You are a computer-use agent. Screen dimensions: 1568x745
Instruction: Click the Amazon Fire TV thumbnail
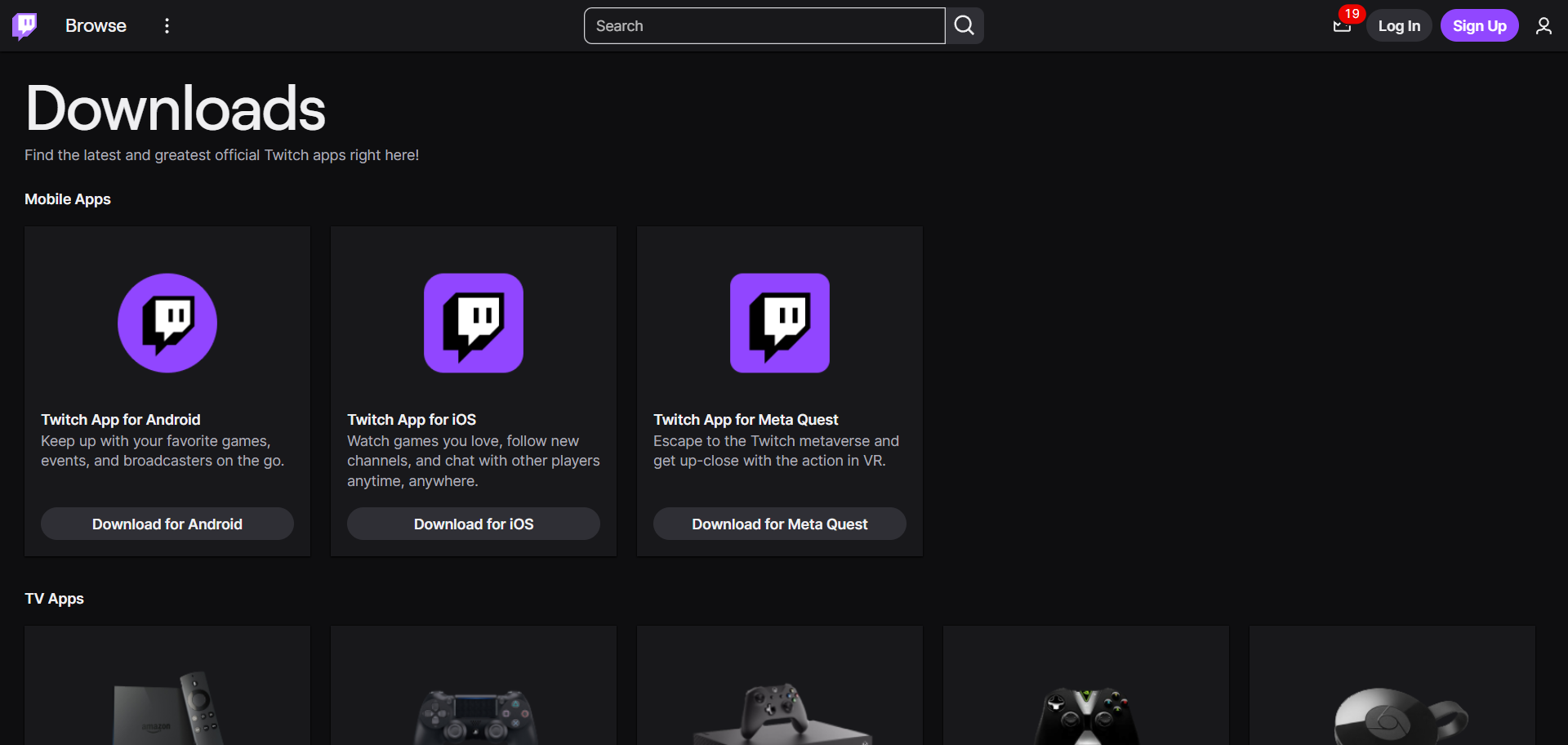167,703
